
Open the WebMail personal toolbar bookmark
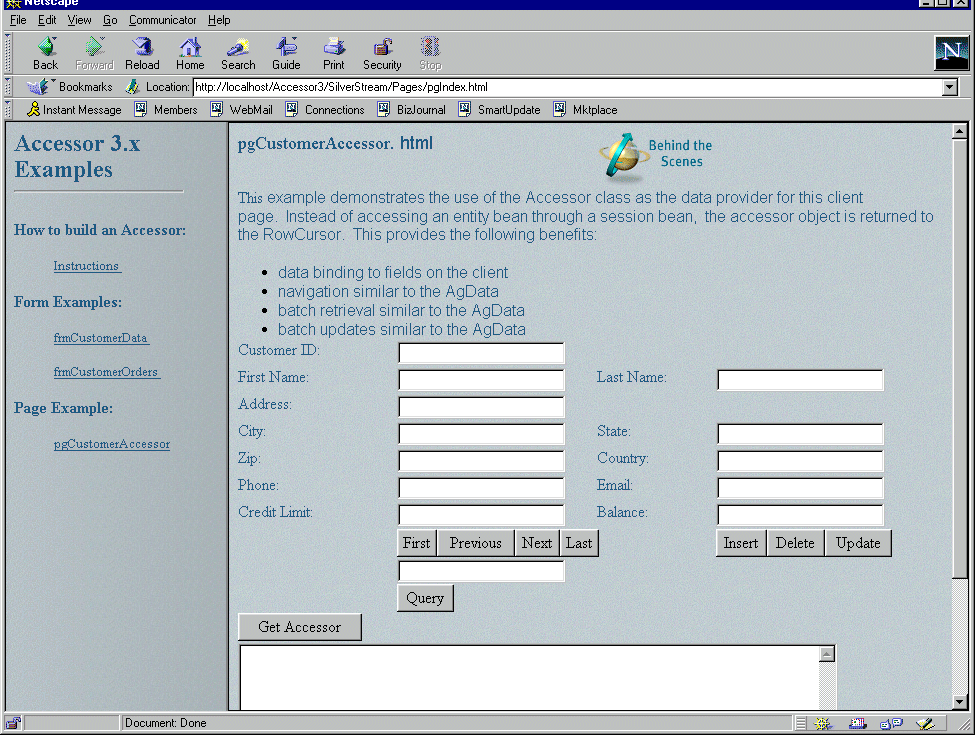[241, 110]
